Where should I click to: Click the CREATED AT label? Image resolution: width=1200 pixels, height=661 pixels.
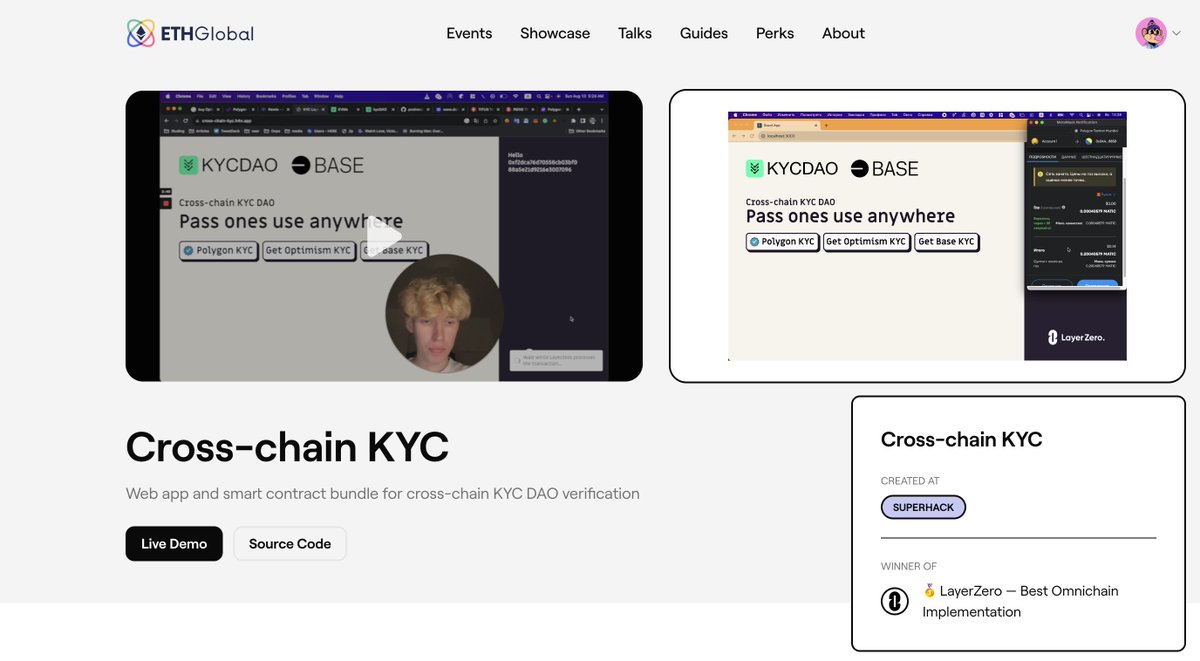click(910, 481)
